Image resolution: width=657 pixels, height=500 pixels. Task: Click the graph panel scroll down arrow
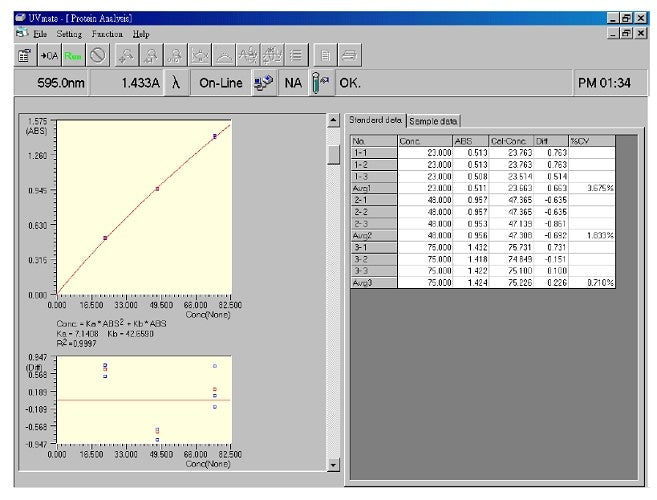point(333,464)
